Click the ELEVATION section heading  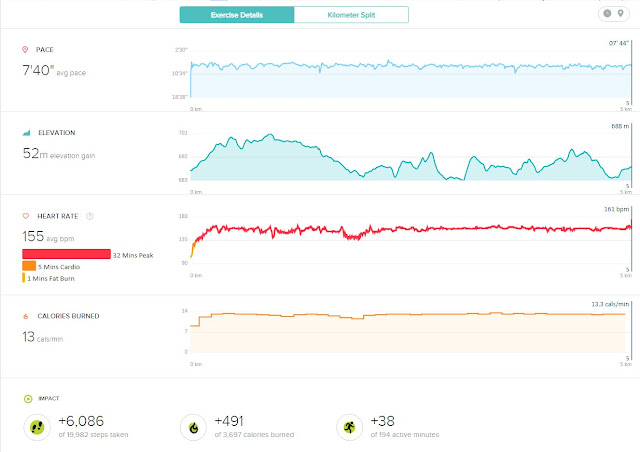(x=57, y=133)
